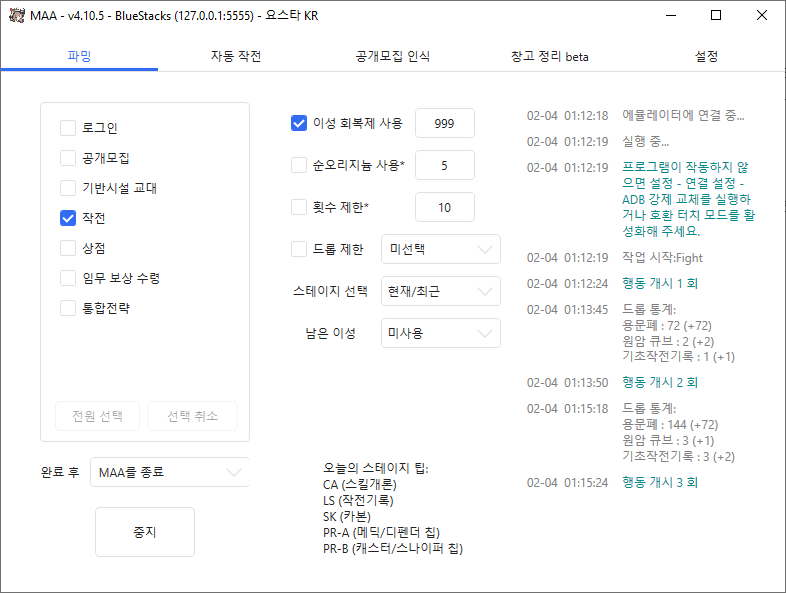
Task: Click the 스테이지 선택 label
Action: (330, 291)
